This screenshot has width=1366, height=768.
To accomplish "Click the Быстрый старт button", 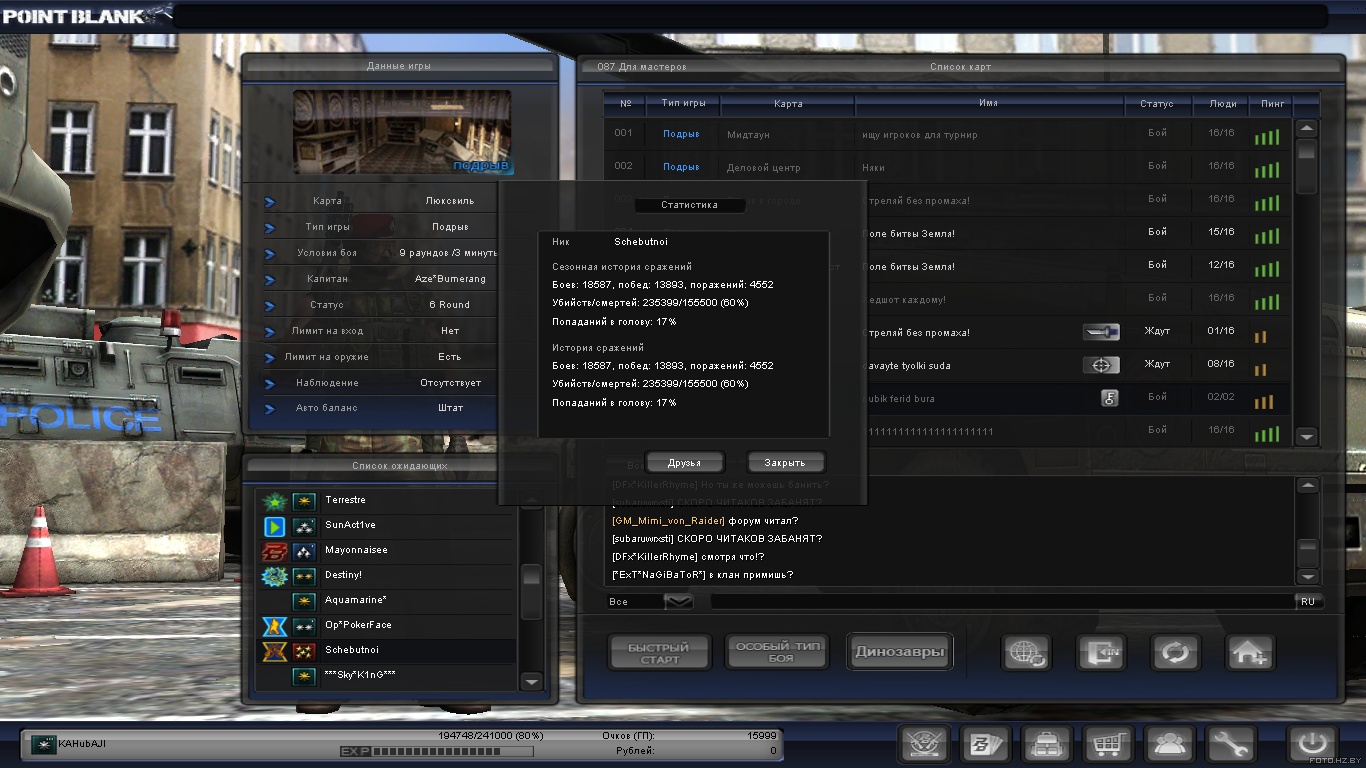I will [x=660, y=653].
